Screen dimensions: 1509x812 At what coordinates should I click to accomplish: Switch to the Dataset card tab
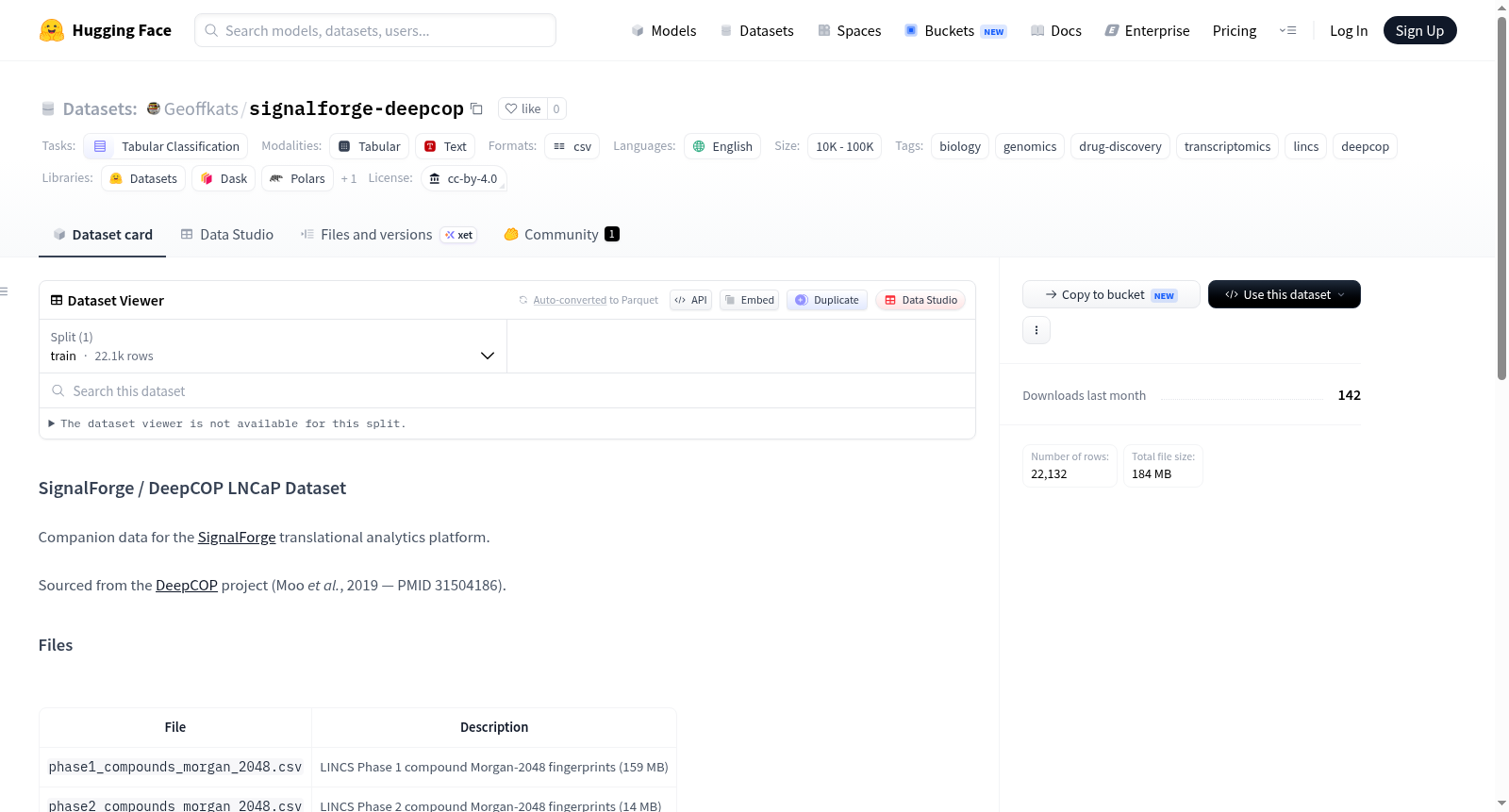(102, 235)
